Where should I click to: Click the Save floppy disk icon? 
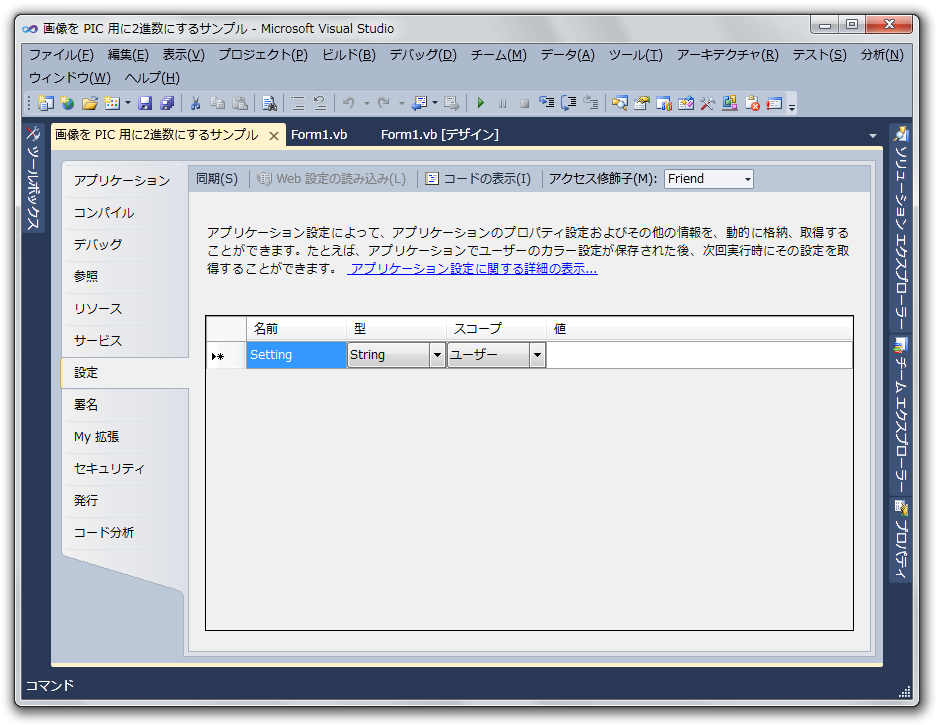tap(145, 103)
